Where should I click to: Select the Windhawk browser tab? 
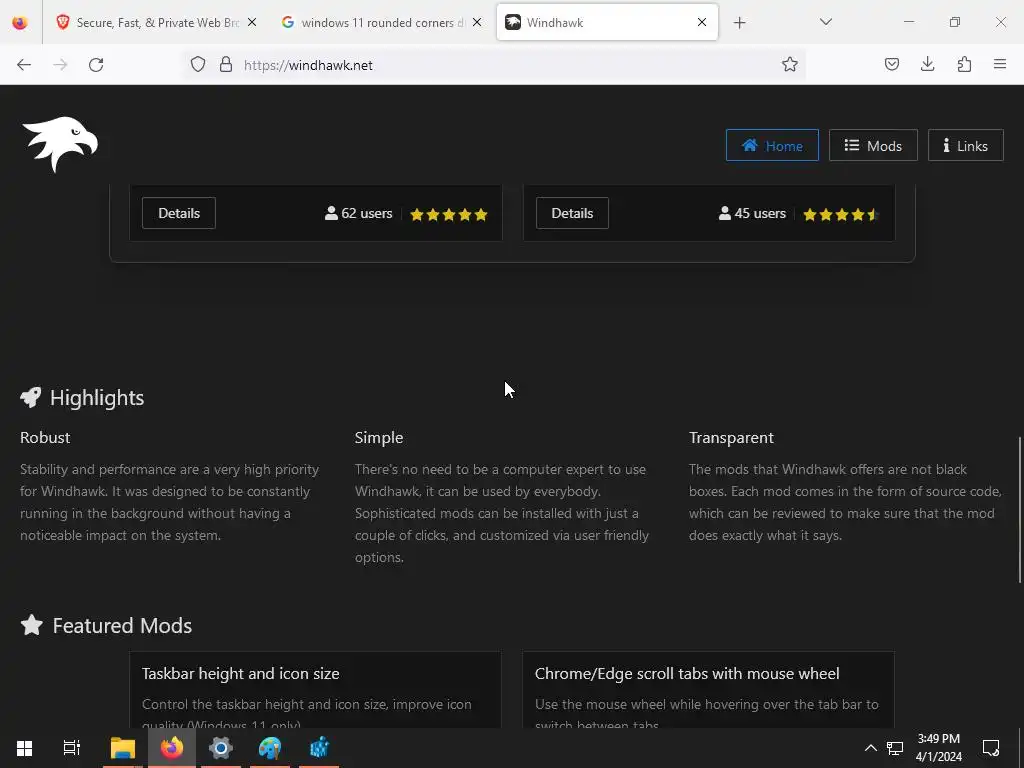point(607,23)
